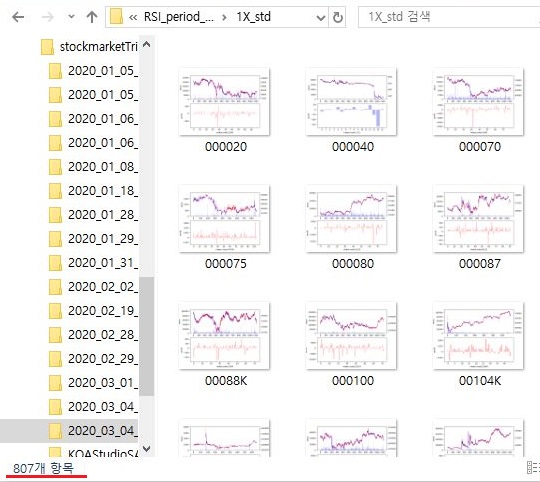This screenshot has height=482, width=540.
Task: Click the 1X_std search box
Action: point(449,17)
